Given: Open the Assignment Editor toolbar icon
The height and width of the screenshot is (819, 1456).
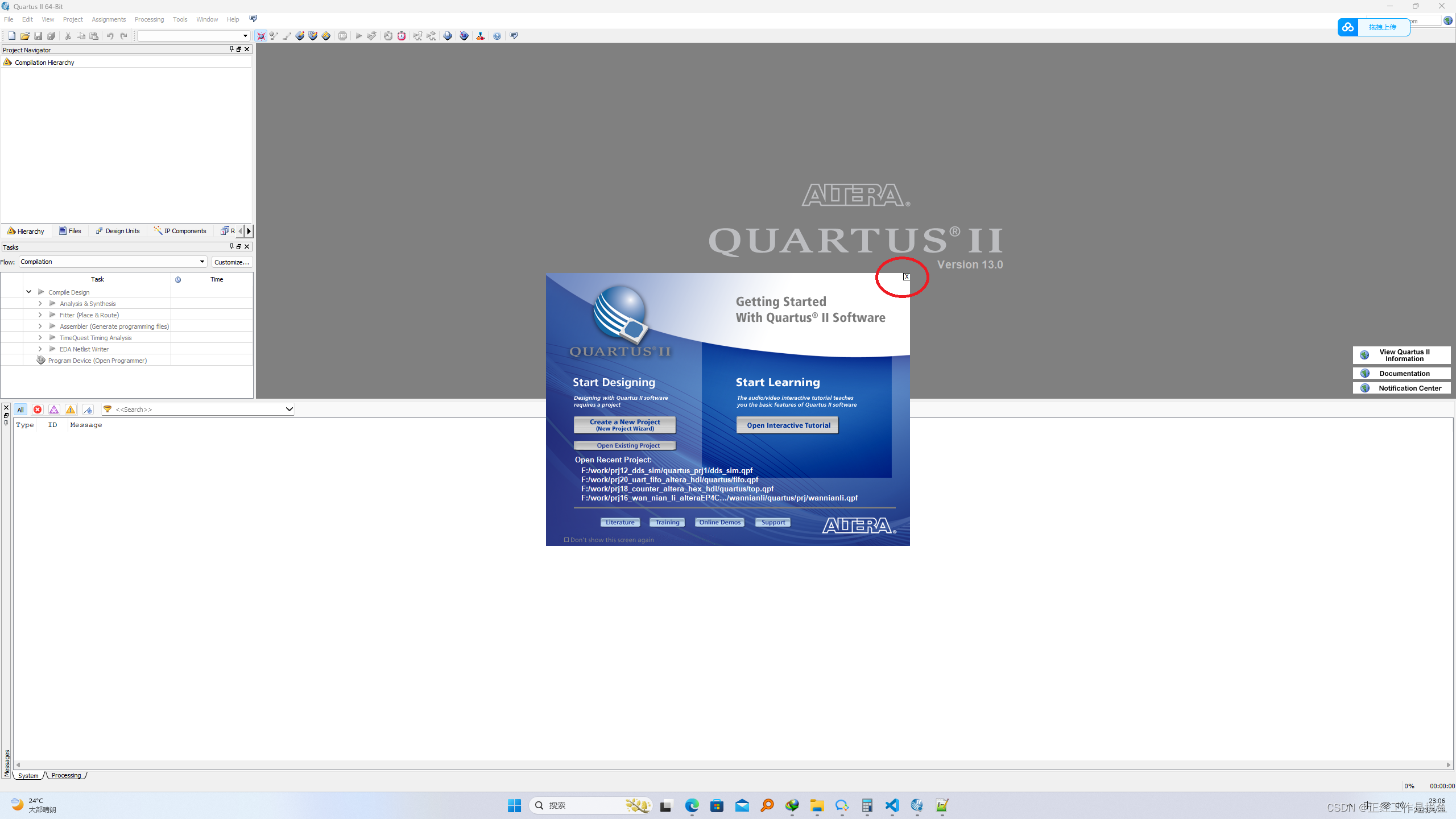Looking at the screenshot, I should click(x=313, y=35).
